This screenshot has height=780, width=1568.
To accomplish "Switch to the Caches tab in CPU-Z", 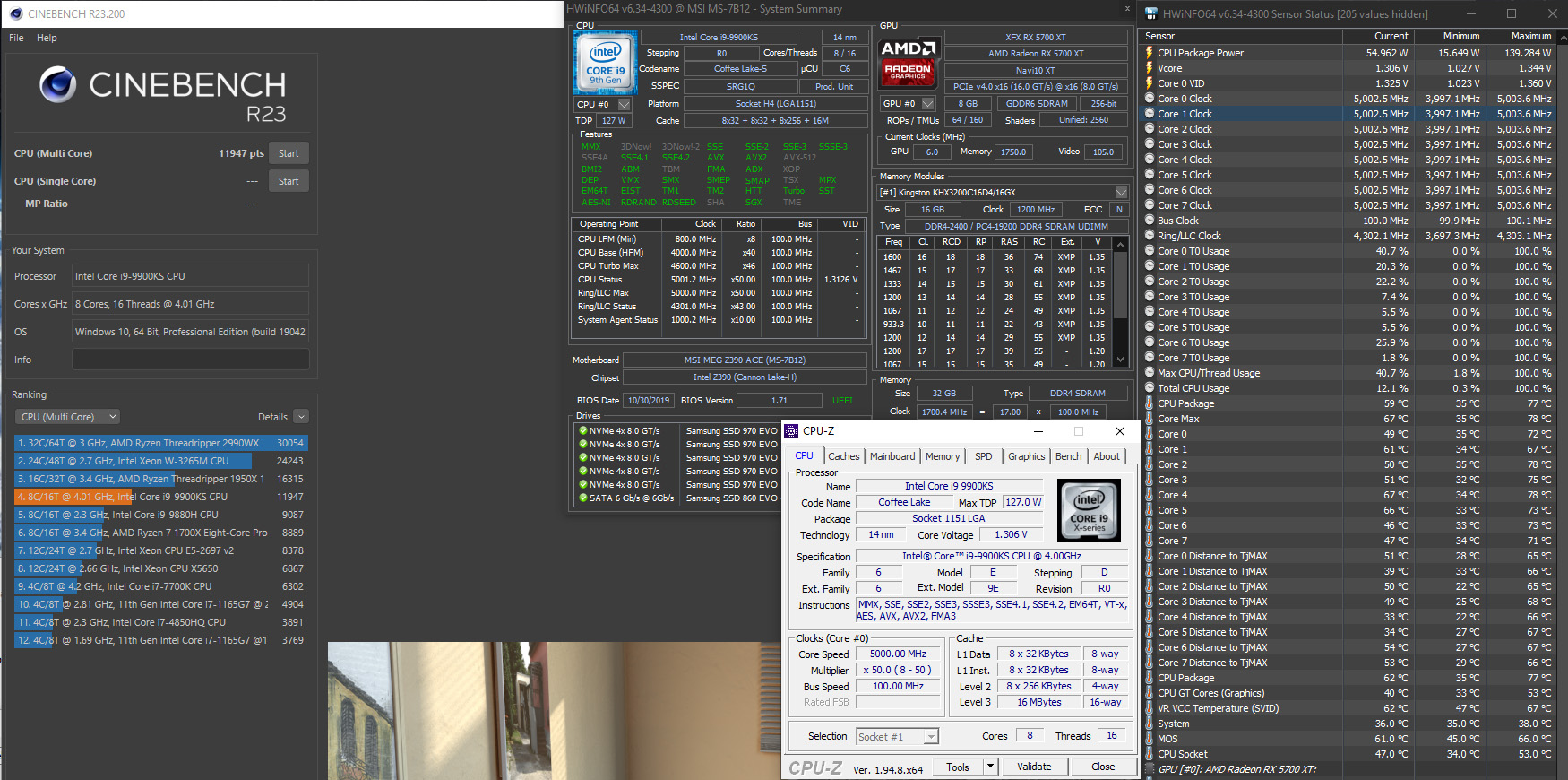I will [843, 456].
